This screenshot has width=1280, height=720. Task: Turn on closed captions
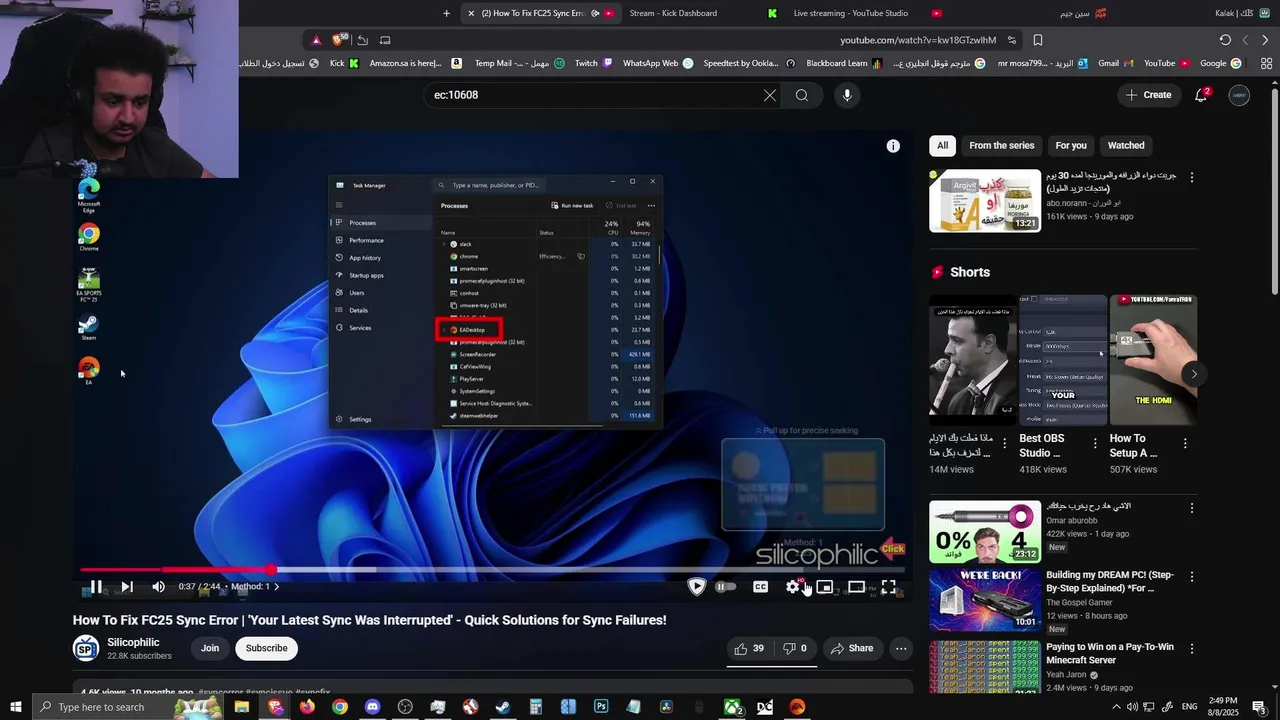point(761,587)
